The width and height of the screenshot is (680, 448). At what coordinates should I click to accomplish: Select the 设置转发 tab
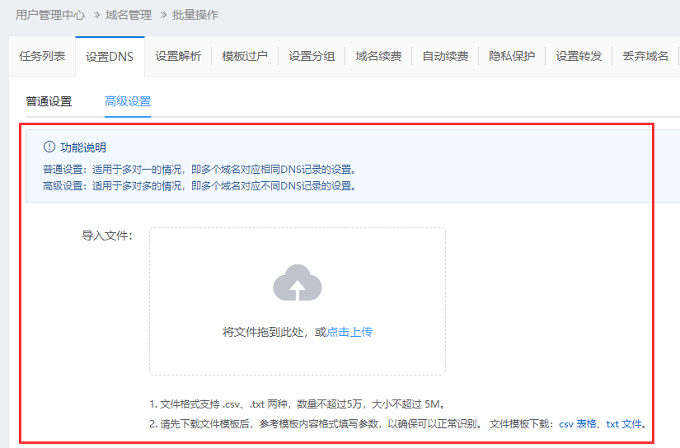click(579, 56)
